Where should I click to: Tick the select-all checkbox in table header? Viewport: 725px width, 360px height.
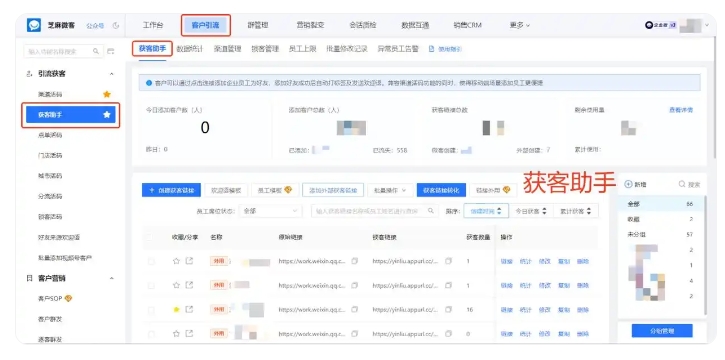coord(149,237)
